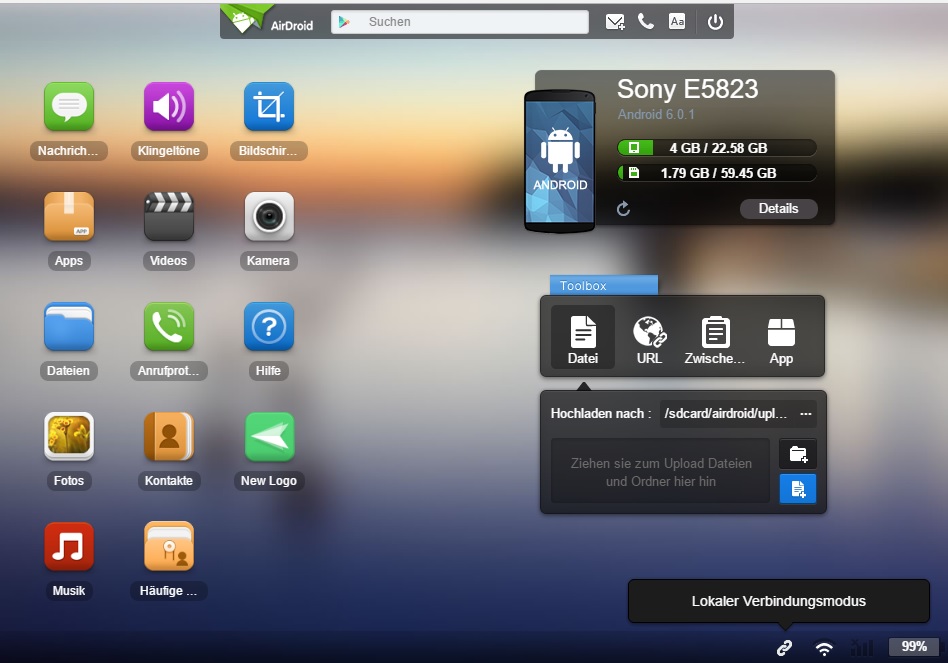Select the URL tab in Toolbox

tap(649, 340)
